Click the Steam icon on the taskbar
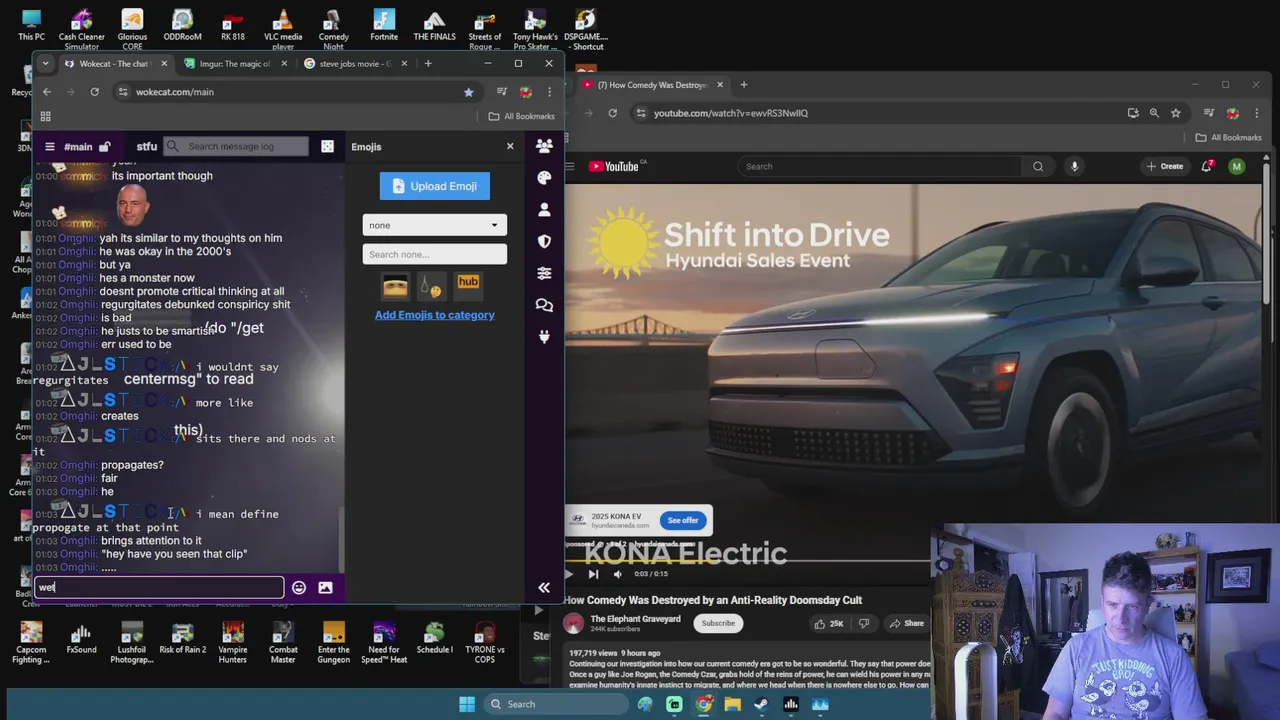 [x=761, y=704]
